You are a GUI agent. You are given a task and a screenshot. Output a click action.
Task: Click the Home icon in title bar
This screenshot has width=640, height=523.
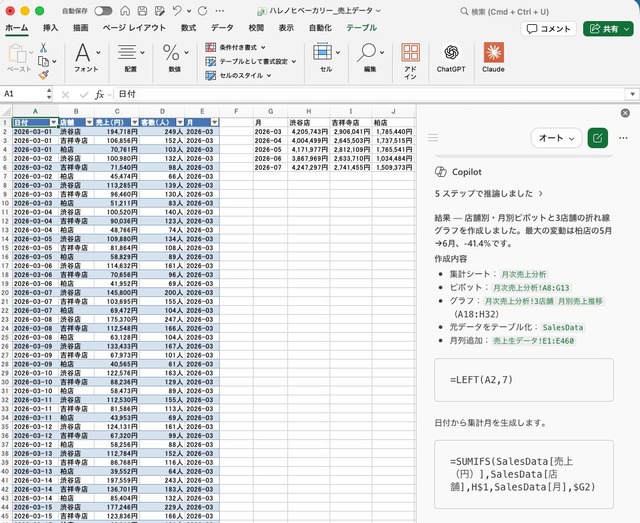click(x=125, y=11)
